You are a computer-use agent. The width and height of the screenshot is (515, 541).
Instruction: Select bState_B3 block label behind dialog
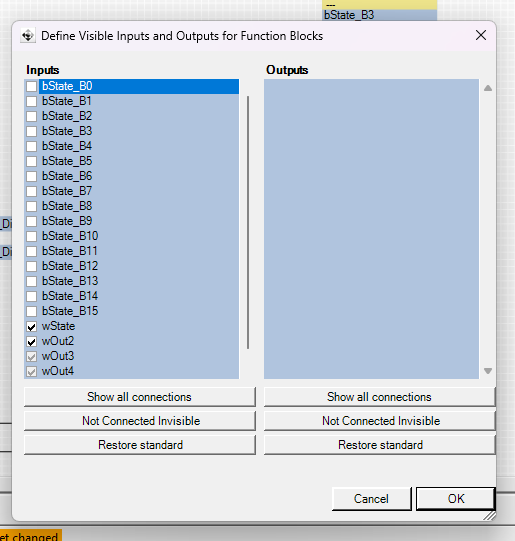coord(349,15)
